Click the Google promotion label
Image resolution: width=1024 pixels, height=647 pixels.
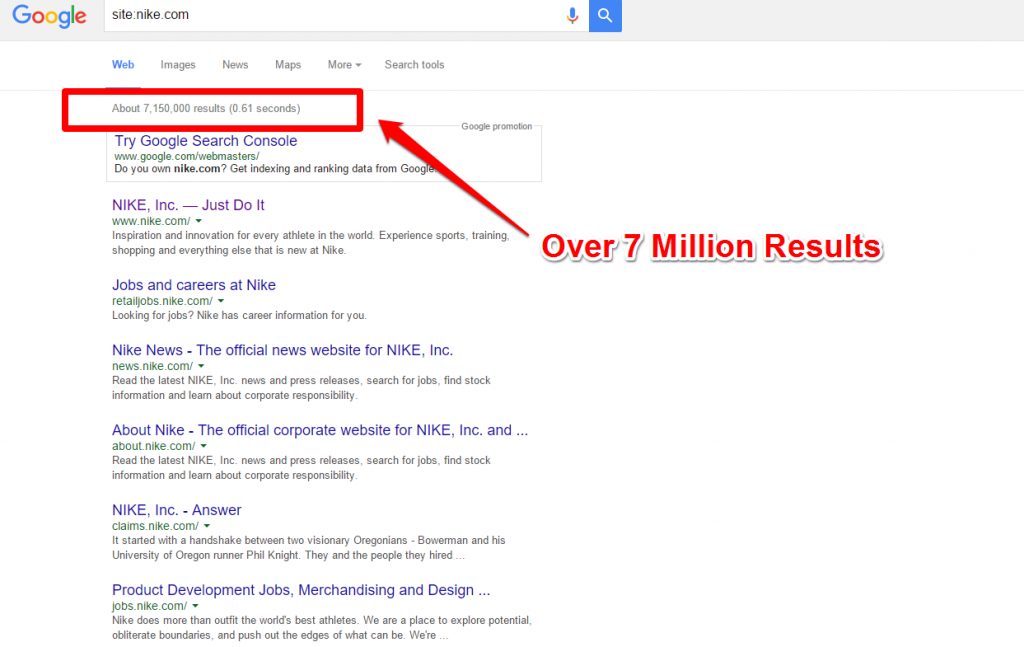click(496, 127)
